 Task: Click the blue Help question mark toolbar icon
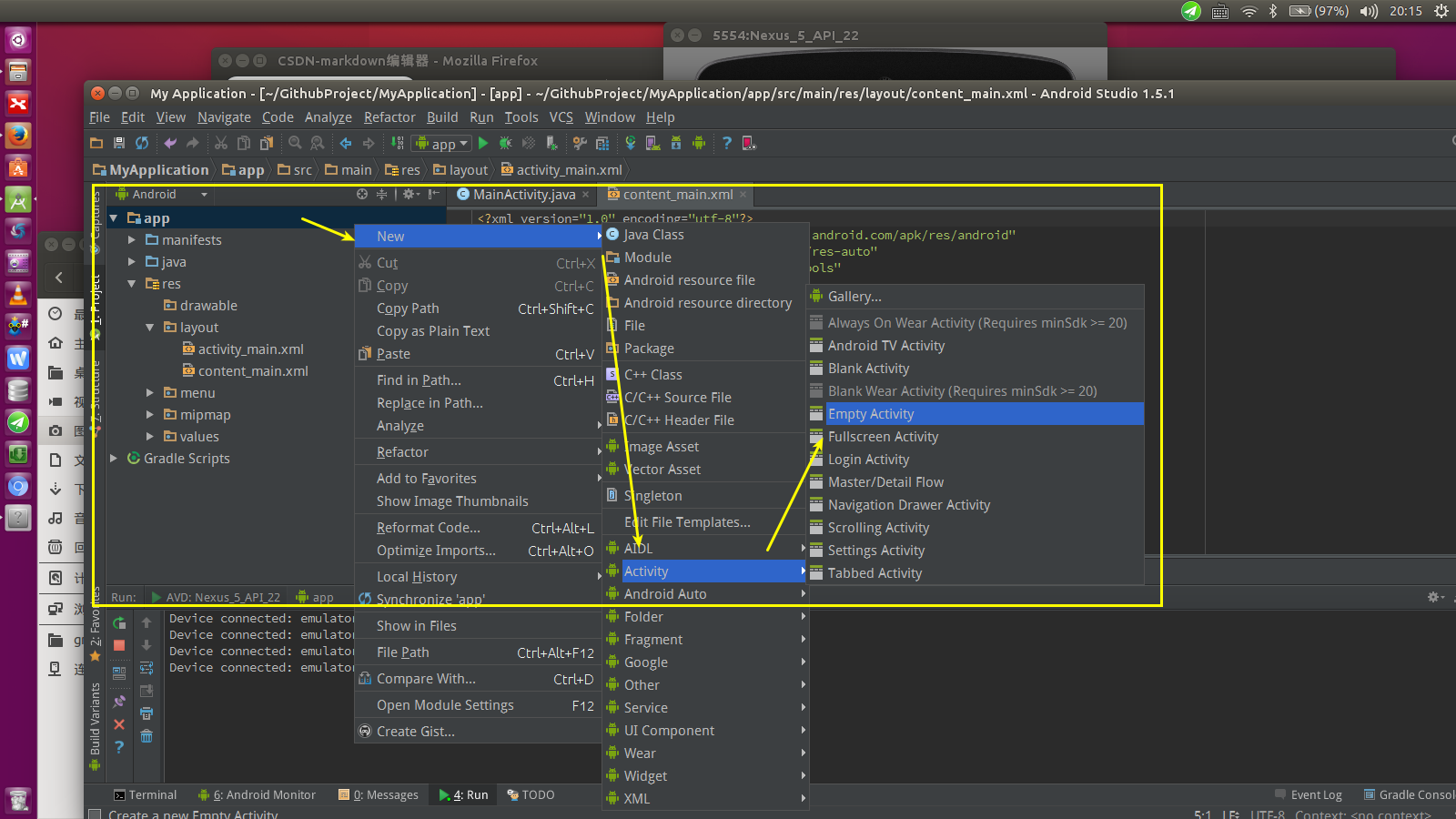[x=726, y=143]
